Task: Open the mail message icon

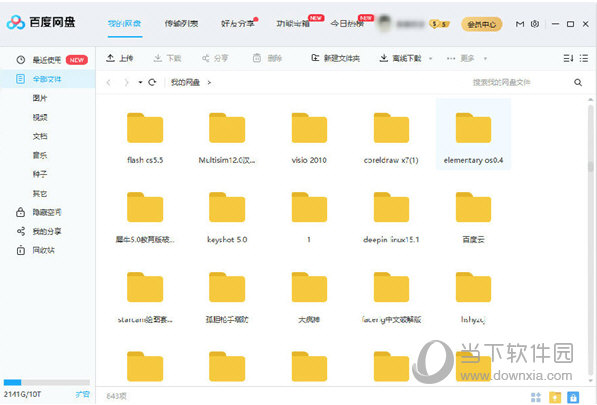Action: [520, 24]
